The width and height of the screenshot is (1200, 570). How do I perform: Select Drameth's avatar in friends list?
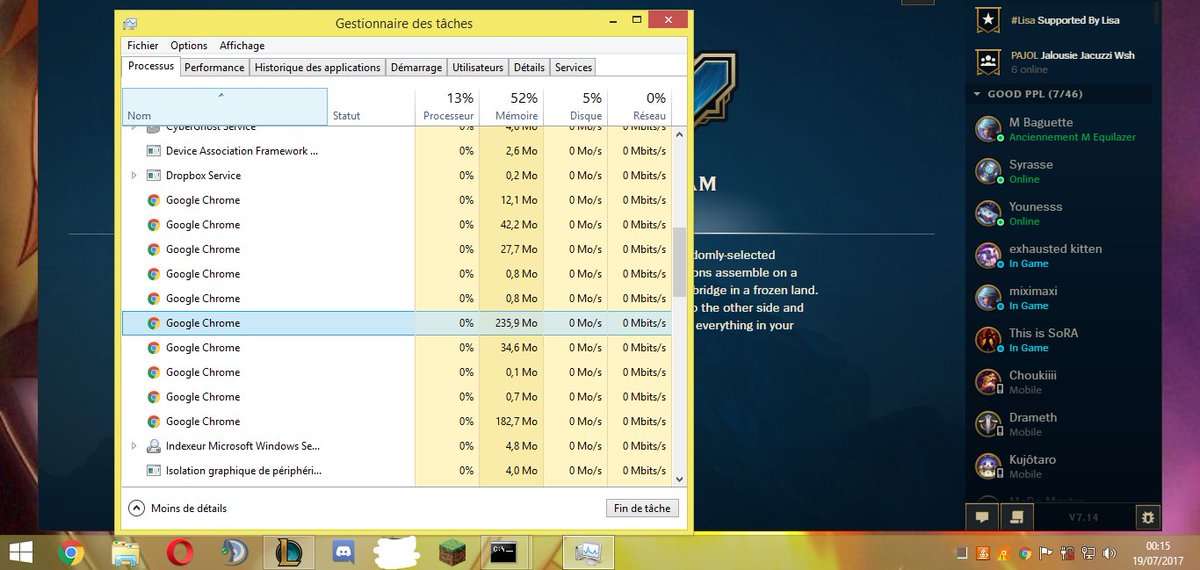click(x=988, y=423)
